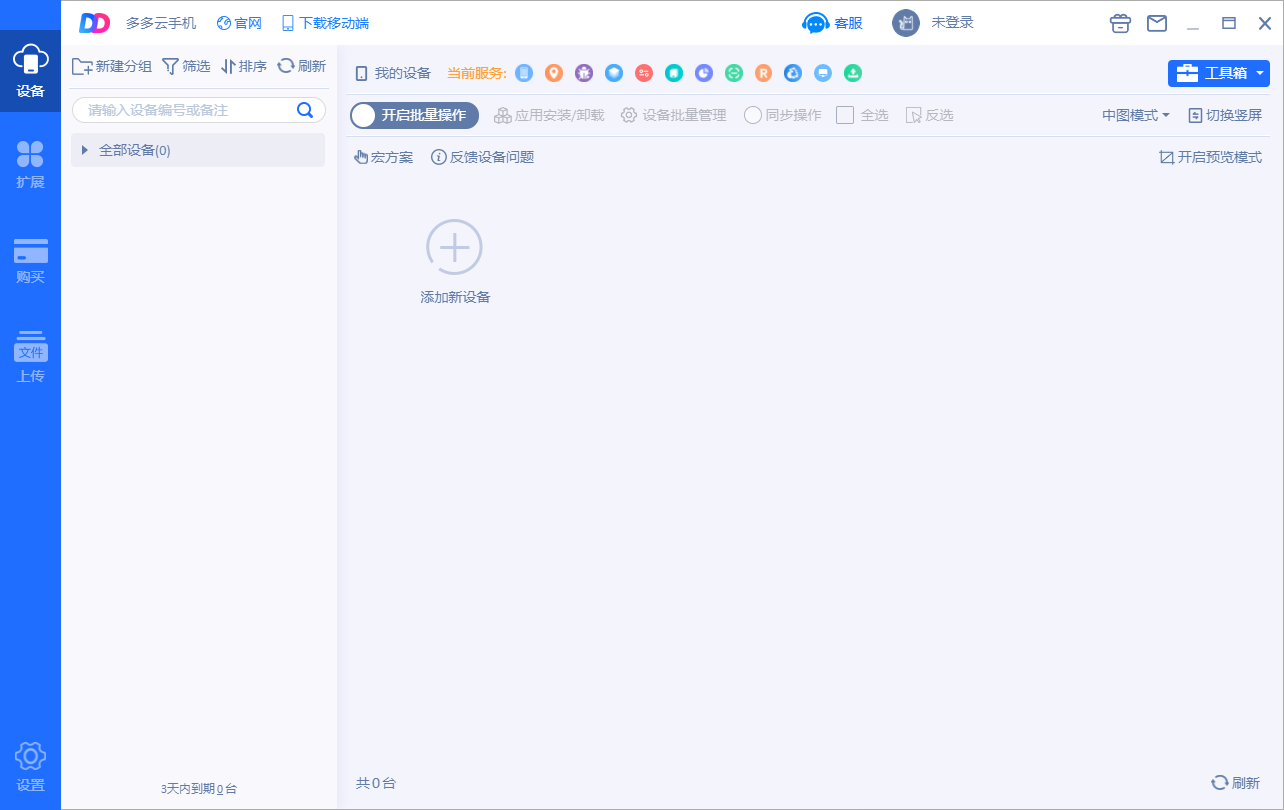Image resolution: width=1284 pixels, height=810 pixels.
Task: Click the 当前服务 label
Action: [x=477, y=73]
